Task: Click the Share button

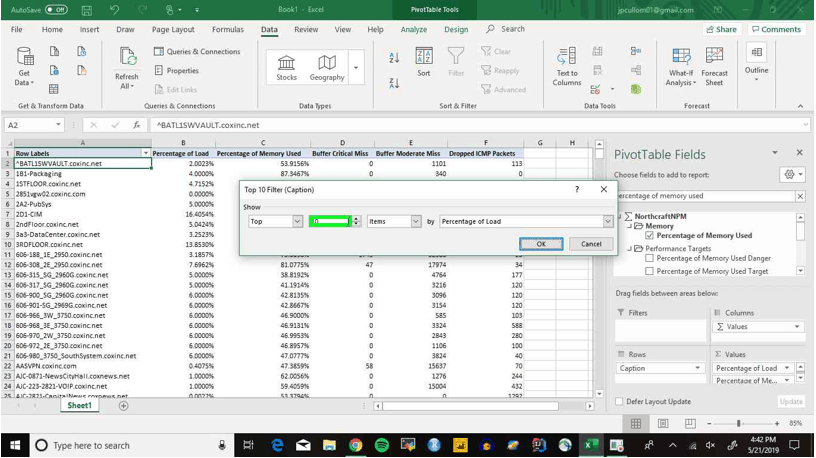Action: [721, 29]
